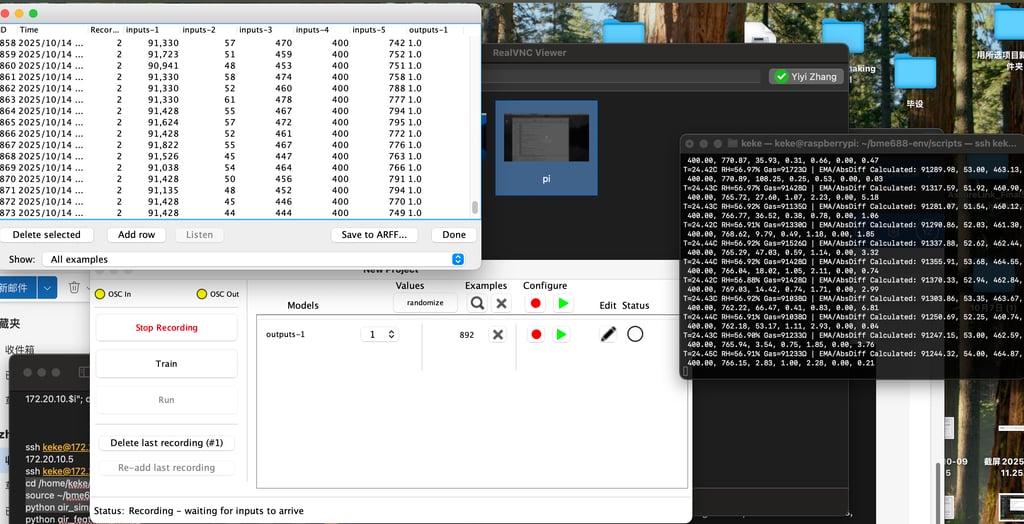Expand the dropdown arrow beside 新邮件
Screen dimensions: 1024x524
point(47,287)
